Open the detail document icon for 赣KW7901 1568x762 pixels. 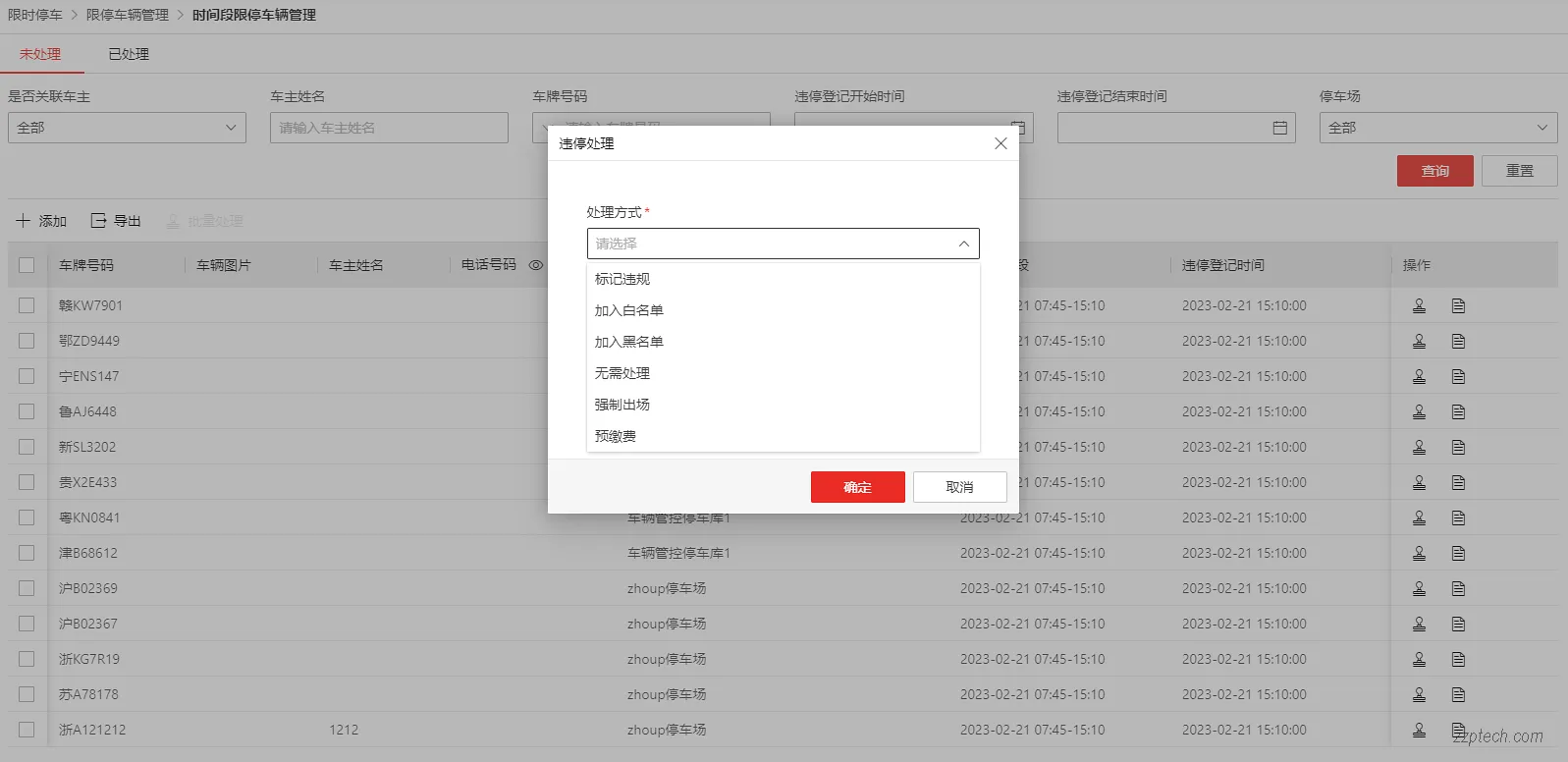tap(1458, 305)
